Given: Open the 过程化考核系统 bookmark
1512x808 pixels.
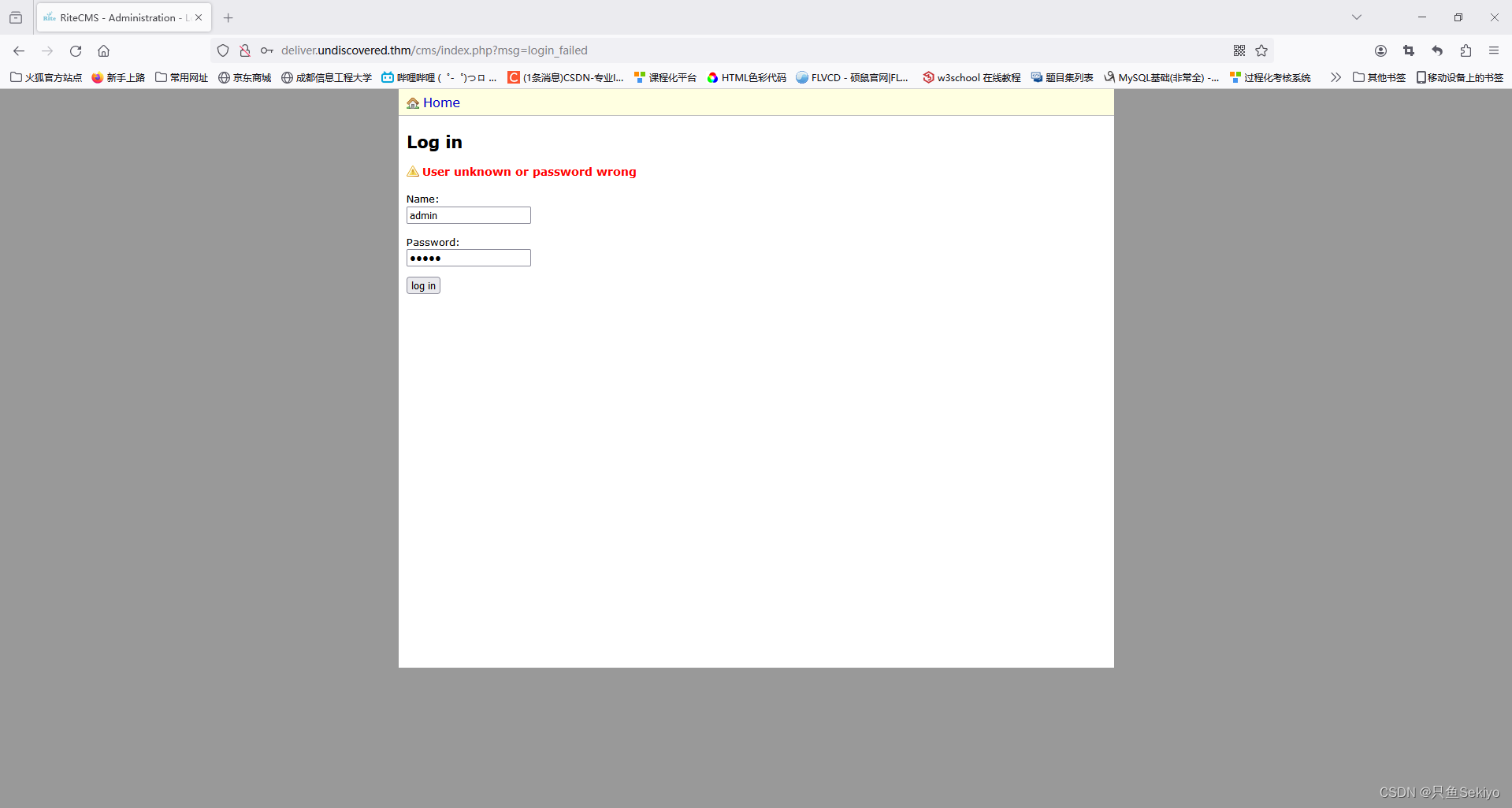Looking at the screenshot, I should pyautogui.click(x=1271, y=77).
